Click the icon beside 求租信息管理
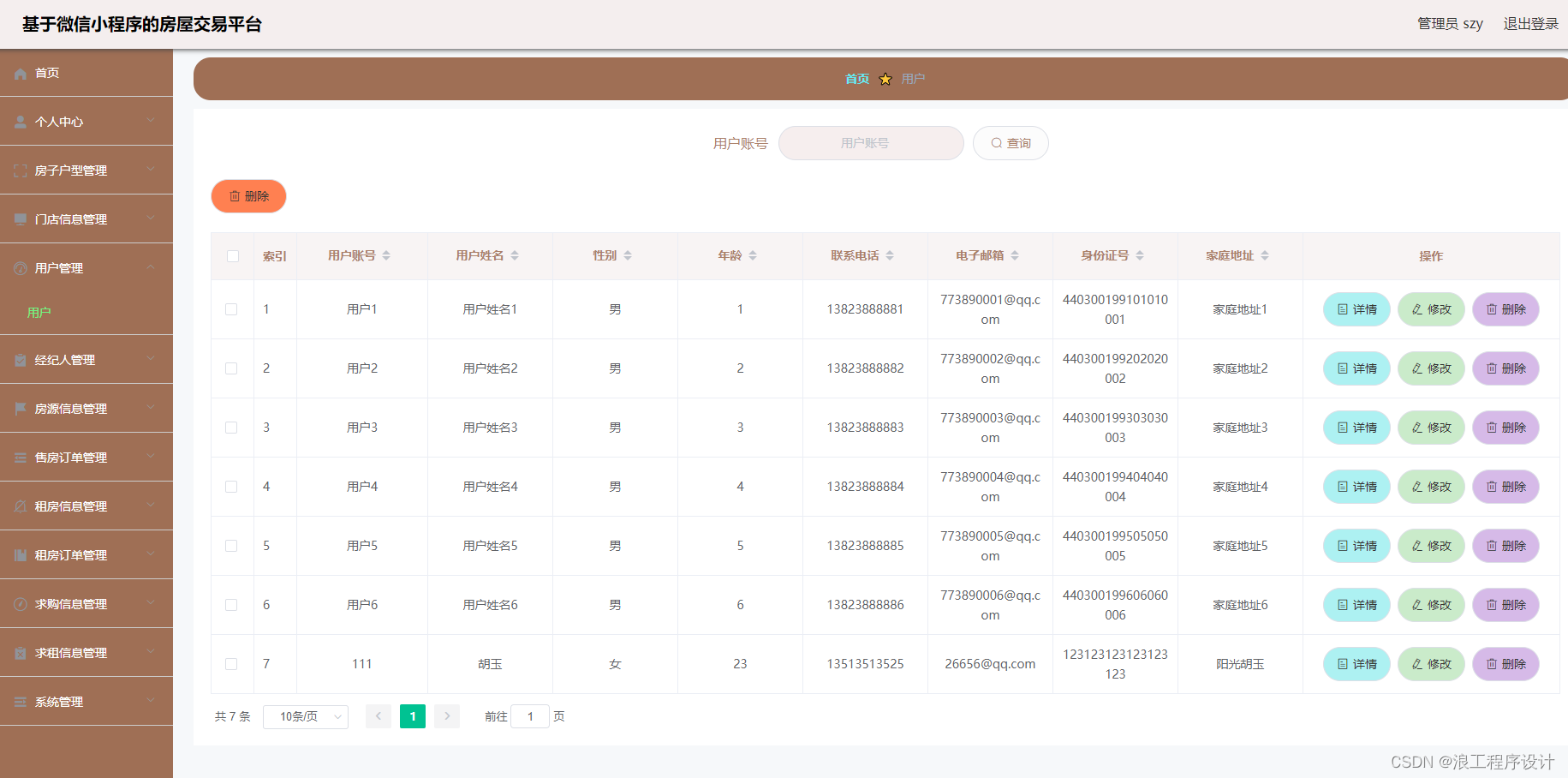The image size is (1568, 778). 21,654
